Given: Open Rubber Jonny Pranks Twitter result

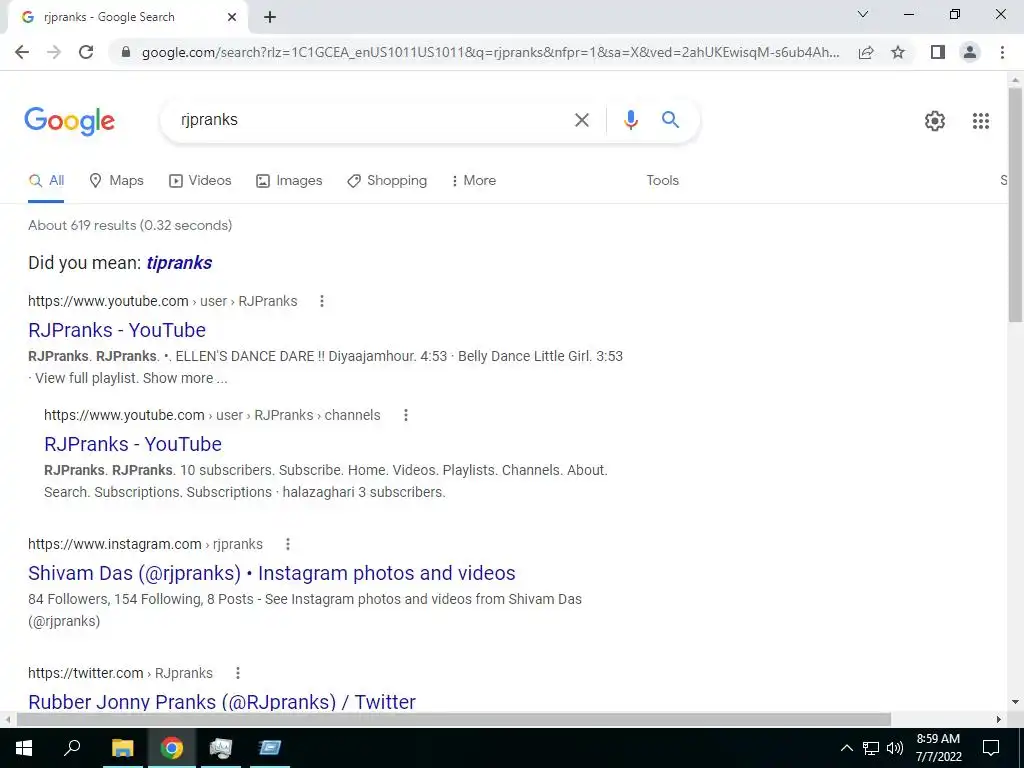Looking at the screenshot, I should click(x=222, y=702).
